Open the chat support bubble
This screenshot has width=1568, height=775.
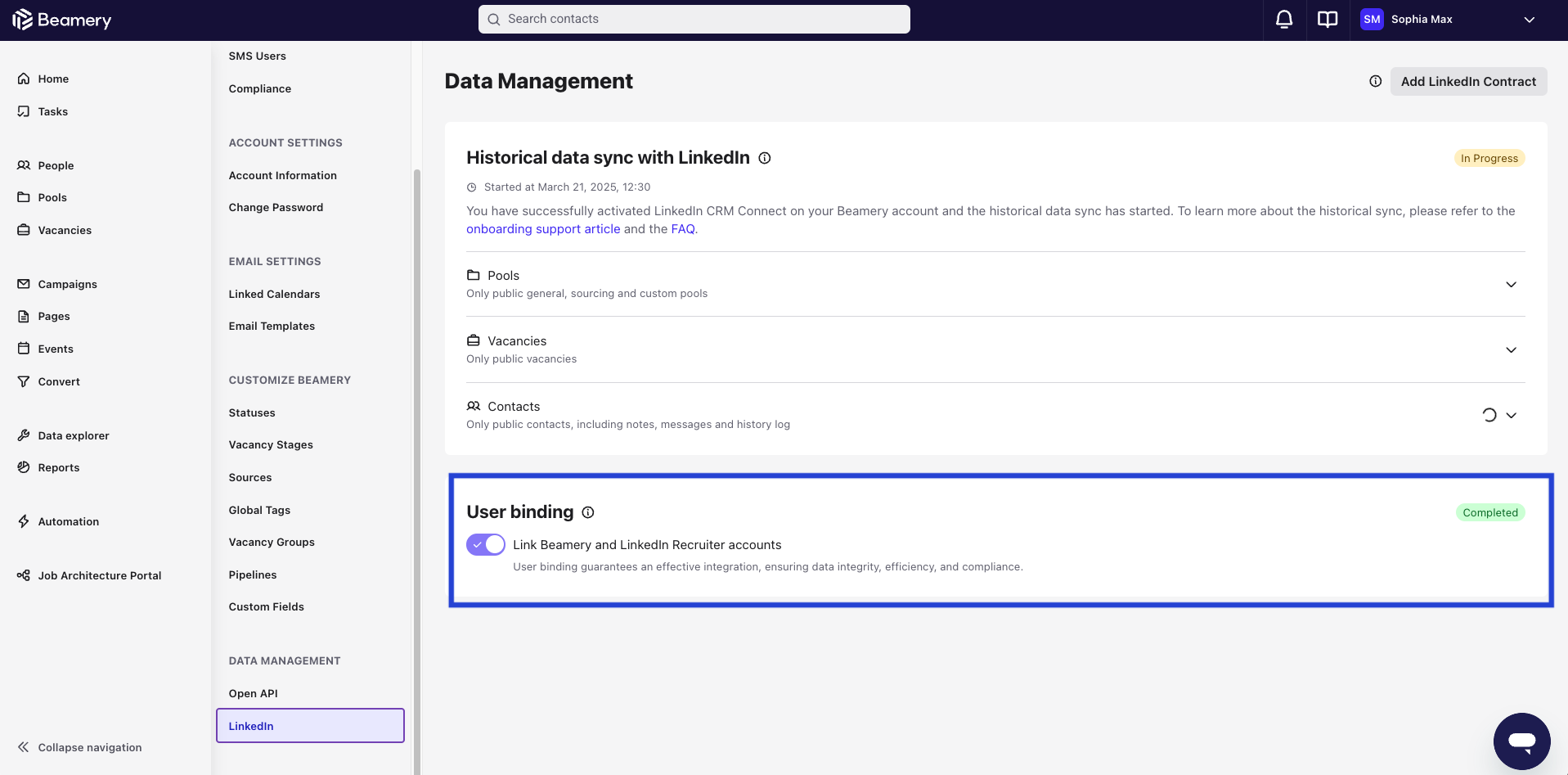tap(1521, 741)
